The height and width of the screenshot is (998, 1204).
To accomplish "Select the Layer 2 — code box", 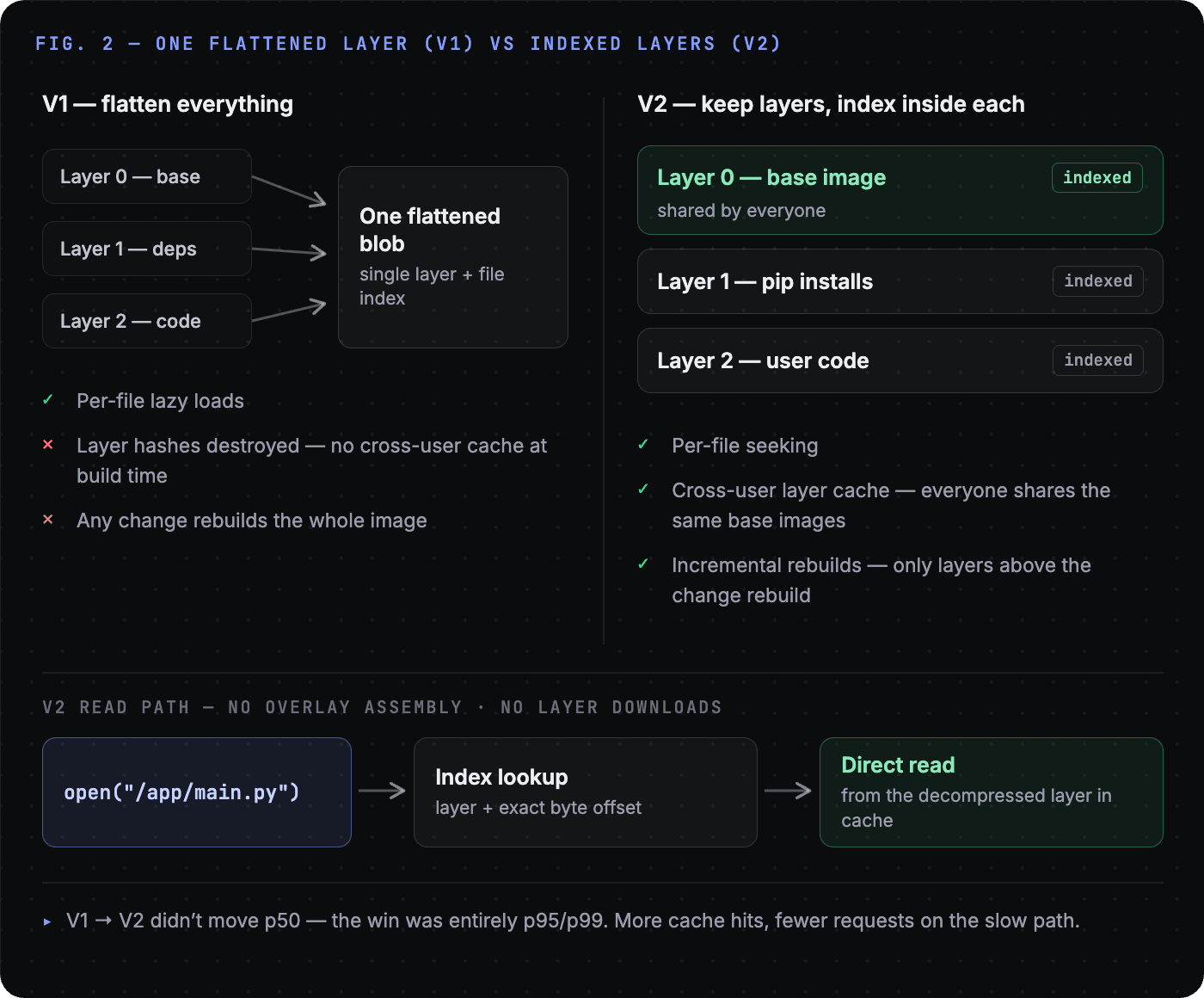I will click(x=147, y=321).
